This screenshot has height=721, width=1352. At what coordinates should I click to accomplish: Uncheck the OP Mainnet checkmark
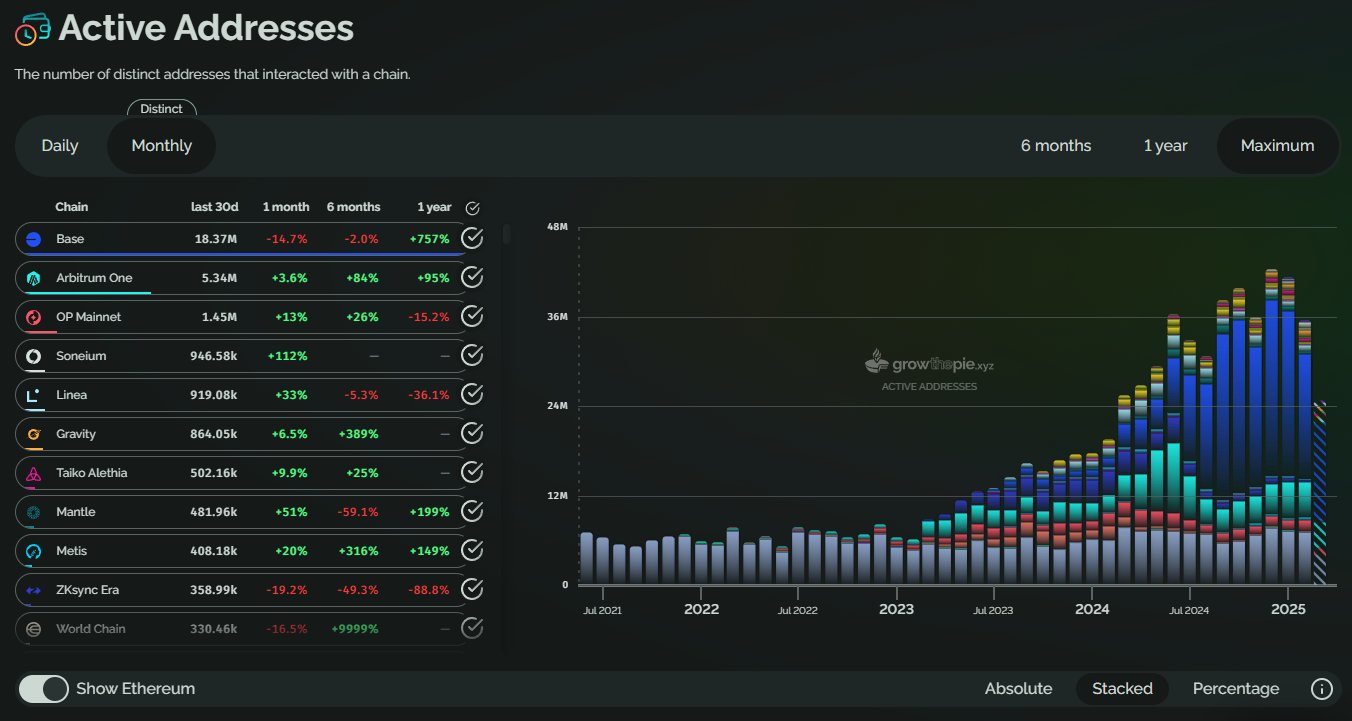click(472, 317)
